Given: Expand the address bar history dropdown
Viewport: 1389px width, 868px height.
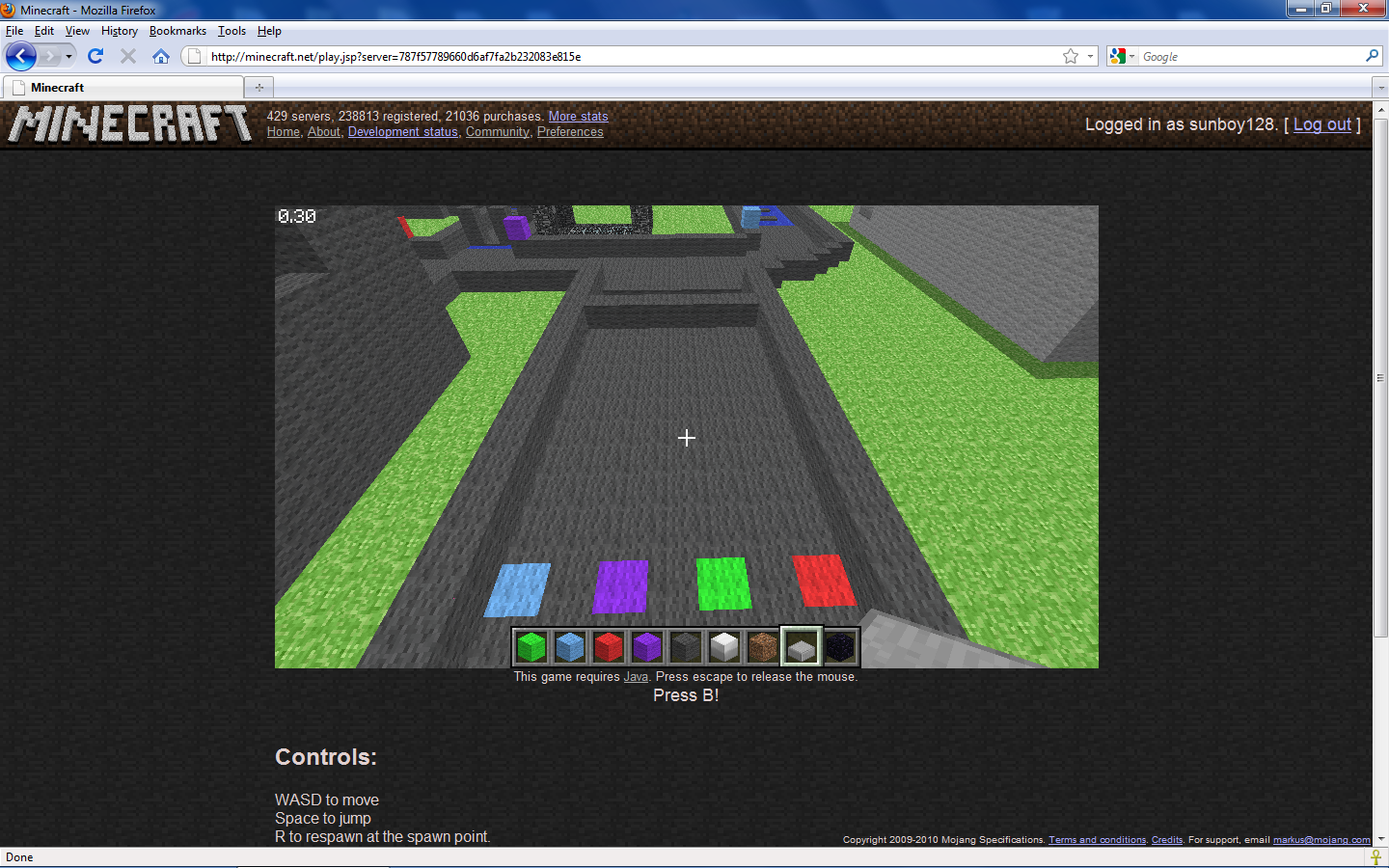Looking at the screenshot, I should coord(1090,56).
